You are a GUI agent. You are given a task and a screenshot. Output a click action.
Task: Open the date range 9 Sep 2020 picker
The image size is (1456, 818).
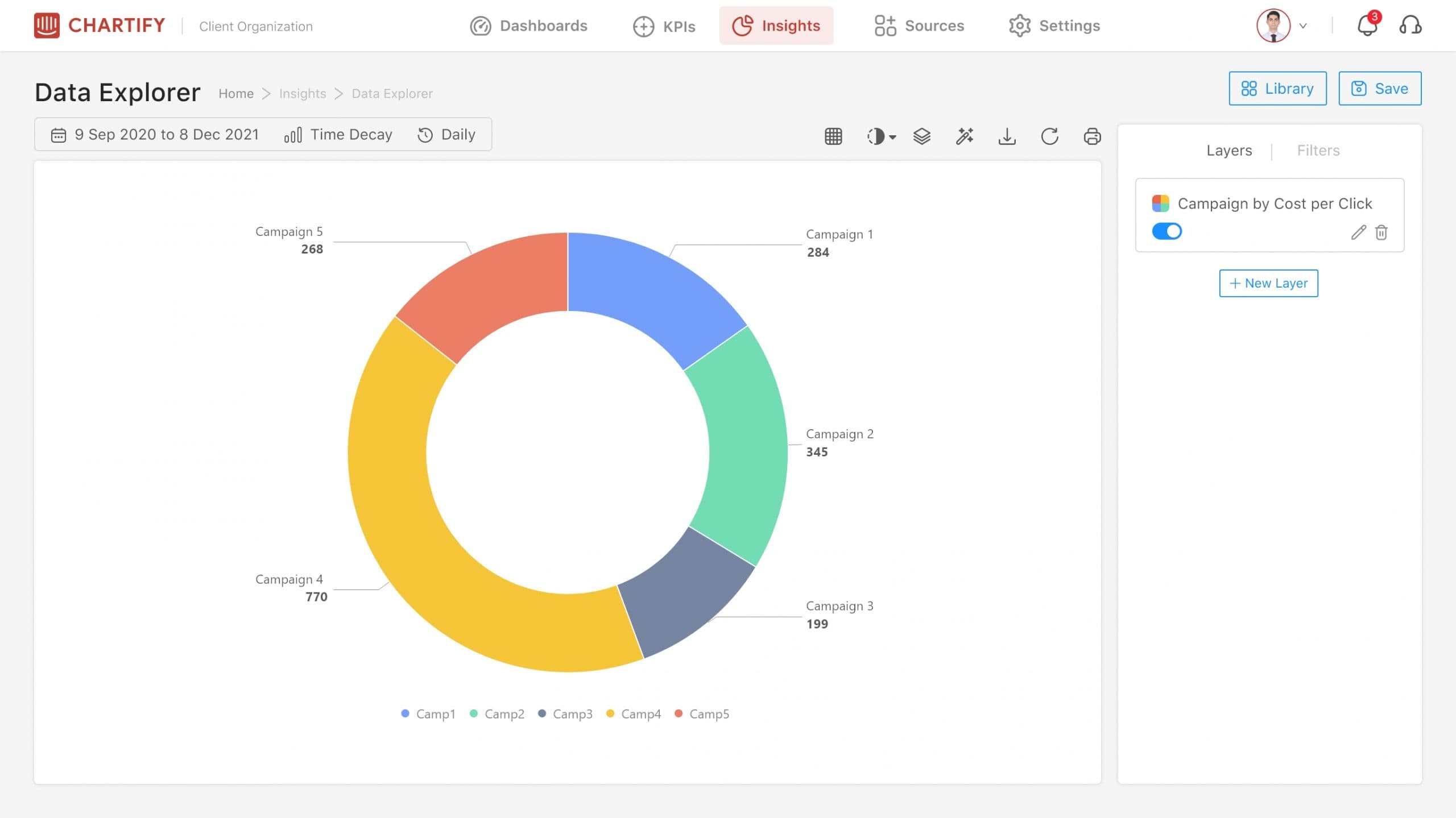point(155,135)
